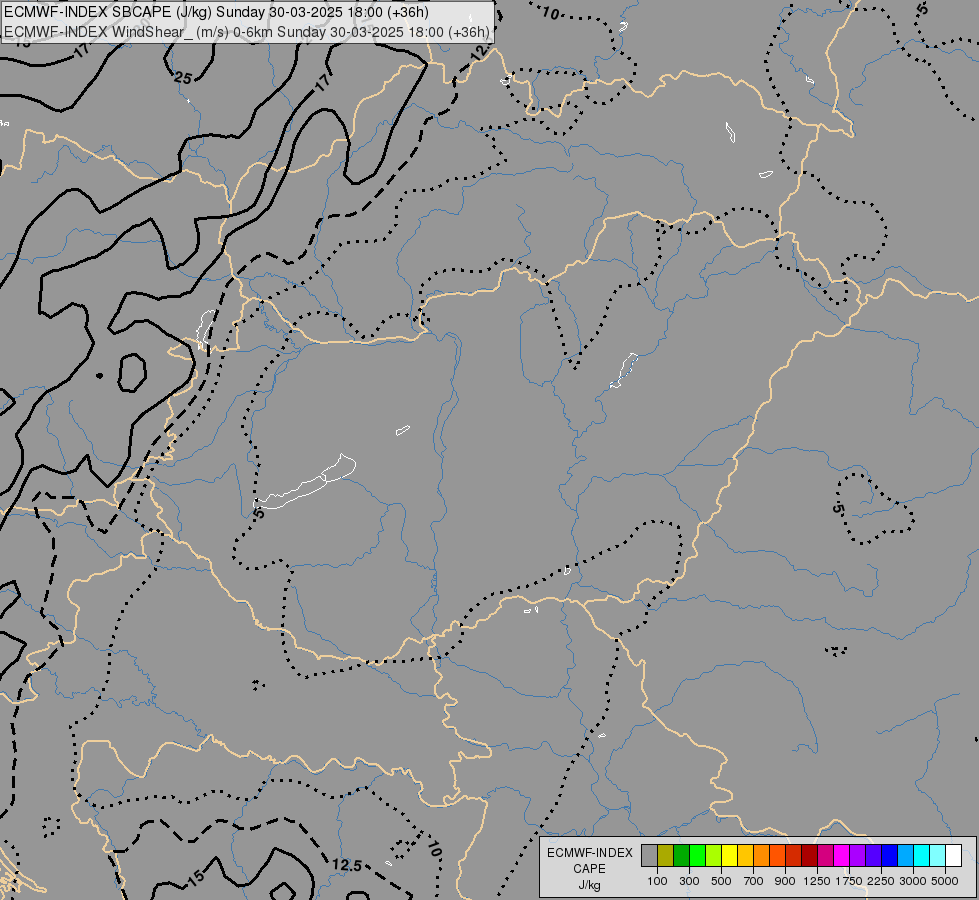This screenshot has height=900, width=979.
Task: Click the WindShear 0-6km title line
Action: tap(247, 32)
